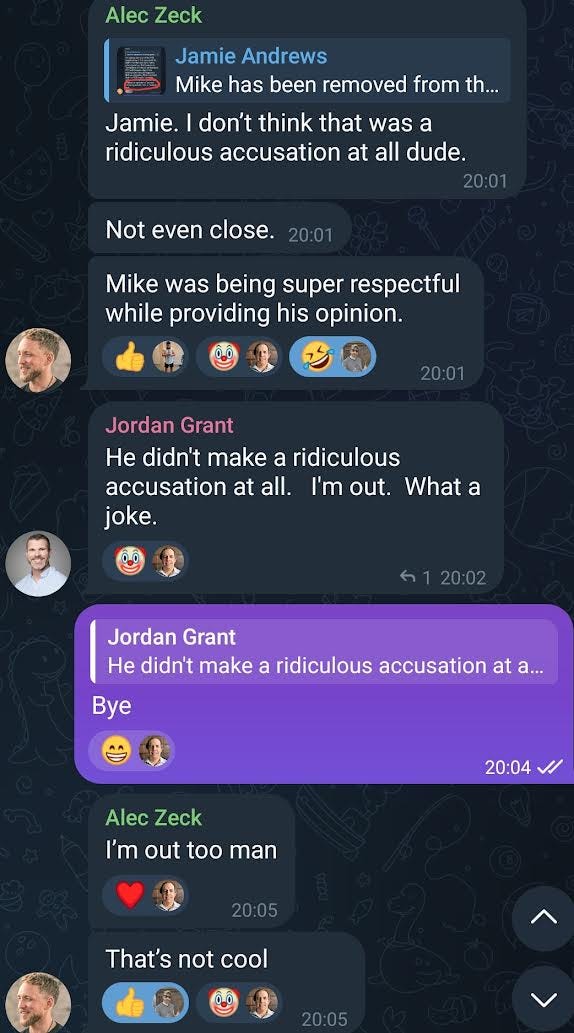Tap the Jordan Grant sender name in pink
Screen dimensions: 574x1033
pyautogui.click(x=169, y=425)
